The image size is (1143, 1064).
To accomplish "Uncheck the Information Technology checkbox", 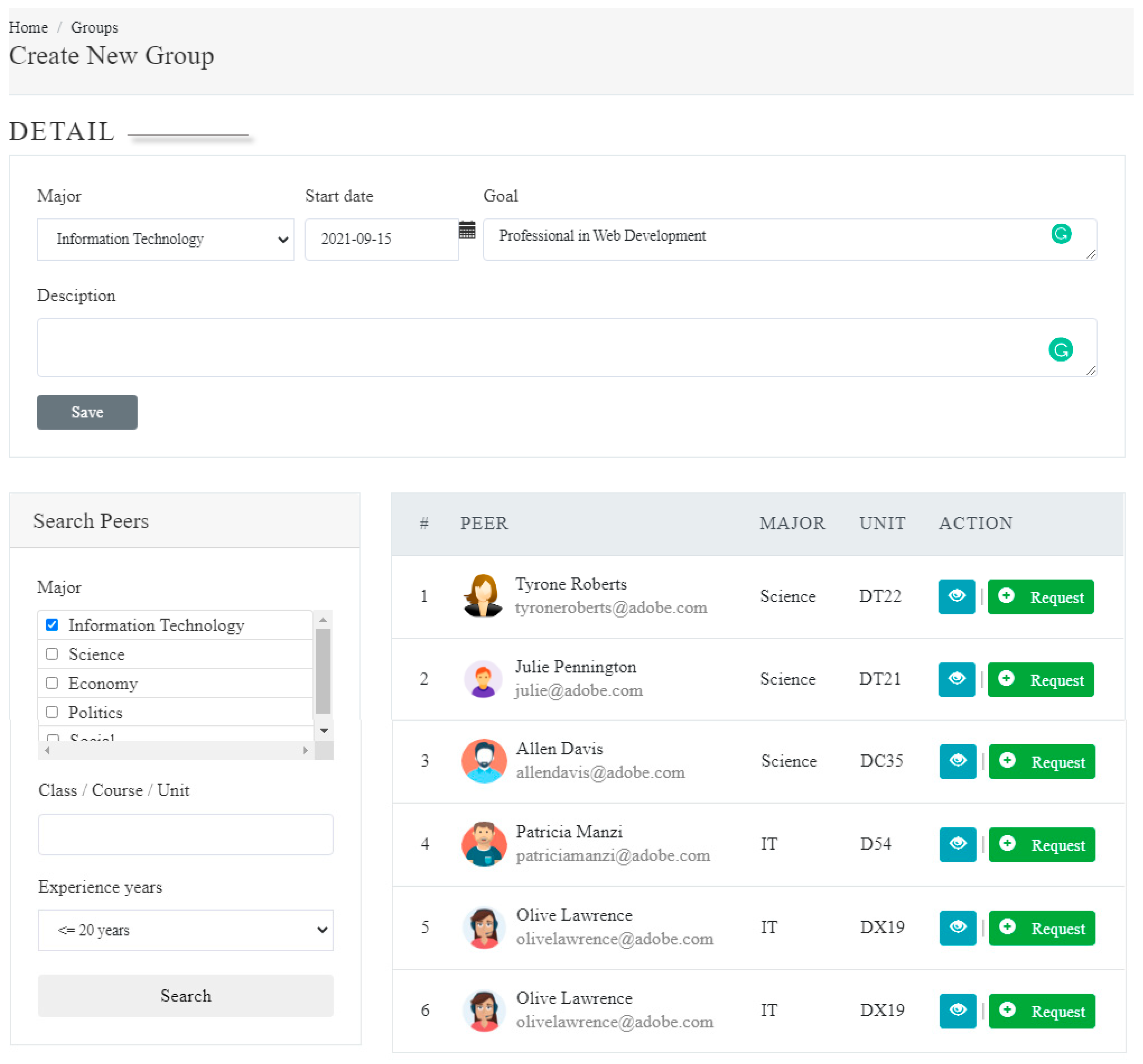I will click(52, 624).
